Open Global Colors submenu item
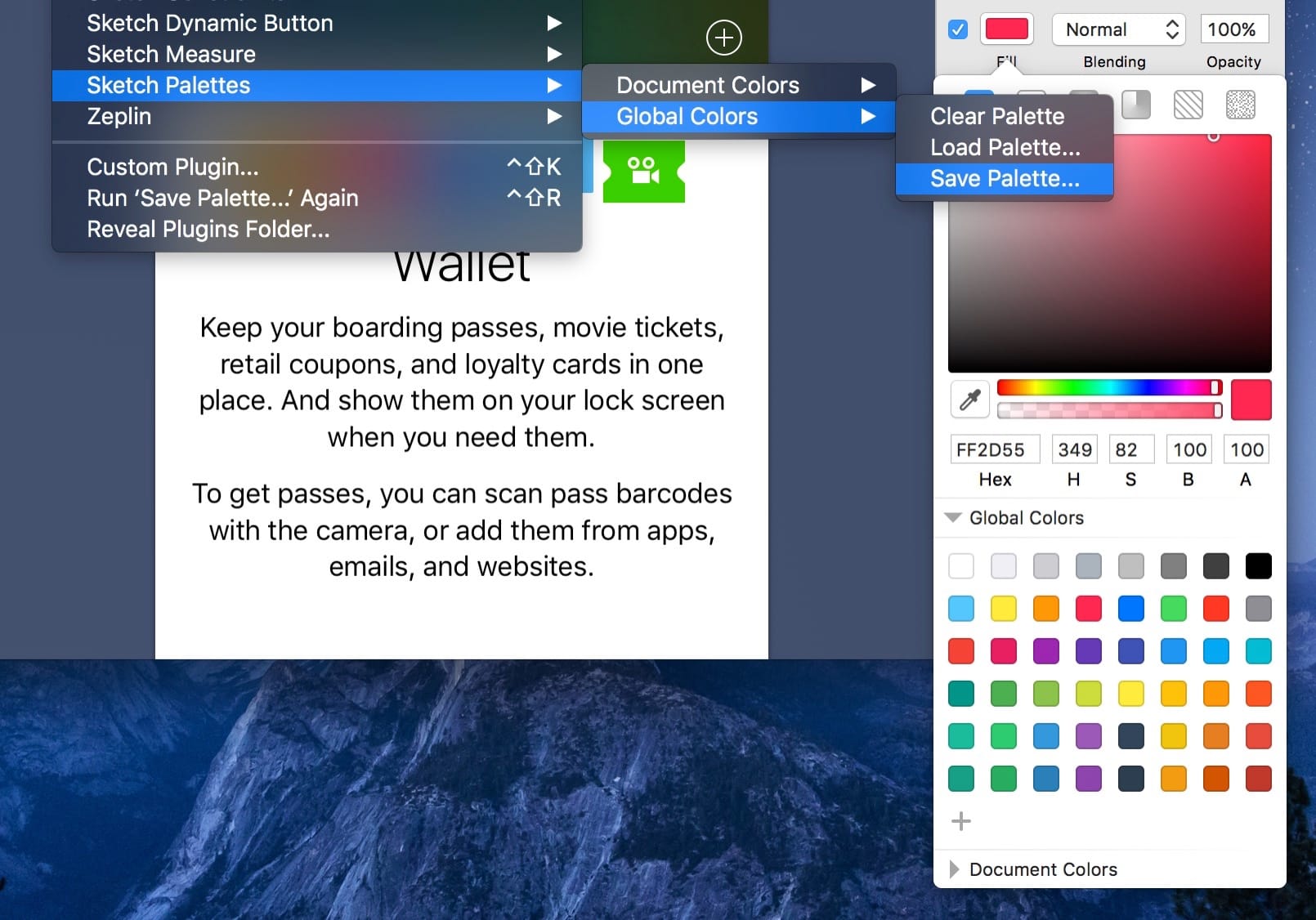This screenshot has width=1316, height=920. [739, 116]
